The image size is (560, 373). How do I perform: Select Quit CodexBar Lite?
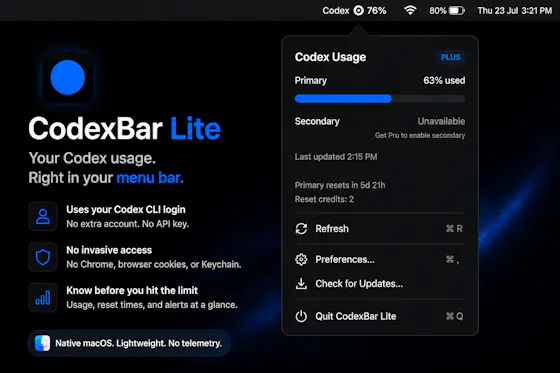[x=380, y=316]
